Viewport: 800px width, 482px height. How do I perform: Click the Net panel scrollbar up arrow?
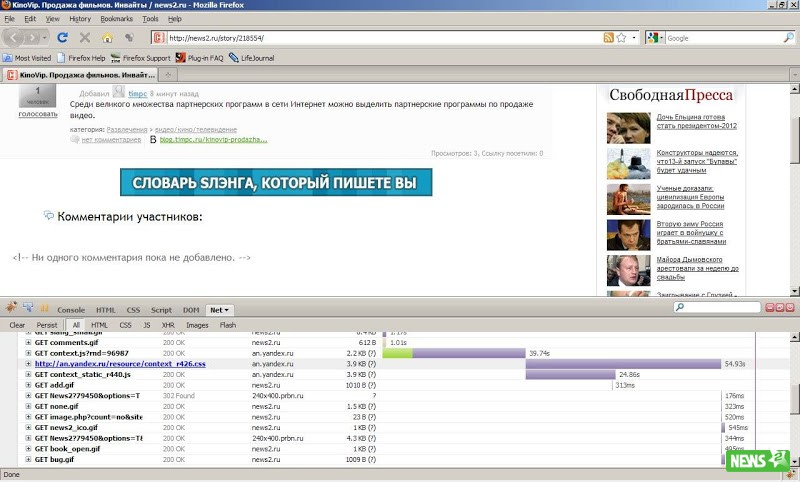pyautogui.click(x=794, y=337)
